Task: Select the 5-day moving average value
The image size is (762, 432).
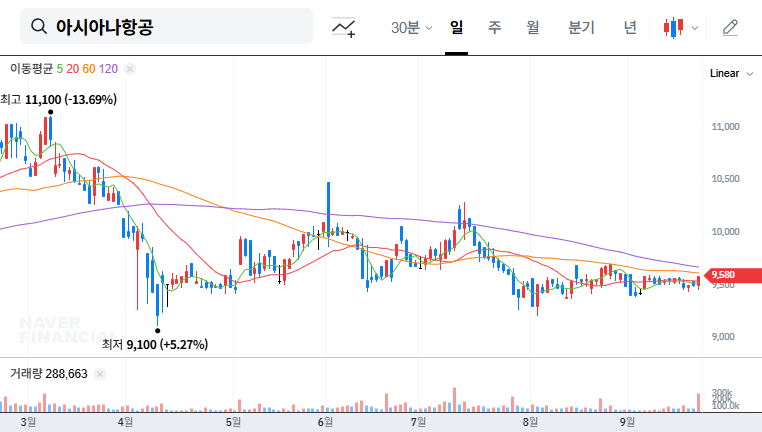Action: 60,69
